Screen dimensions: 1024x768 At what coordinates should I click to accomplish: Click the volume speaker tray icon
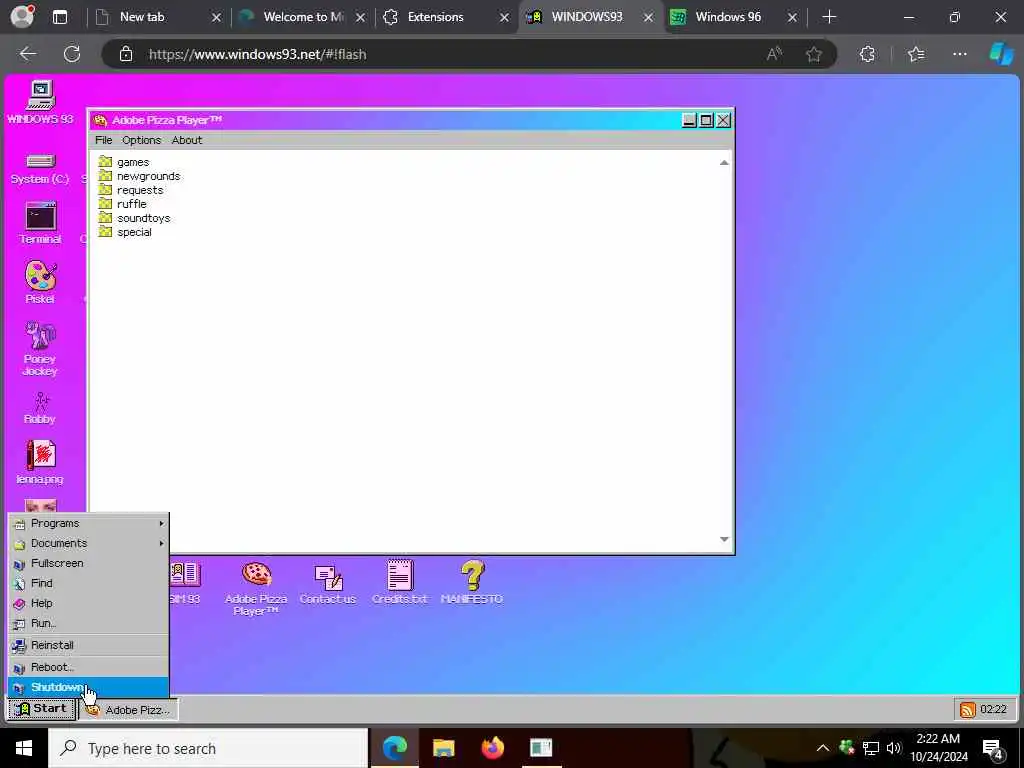[893, 748]
